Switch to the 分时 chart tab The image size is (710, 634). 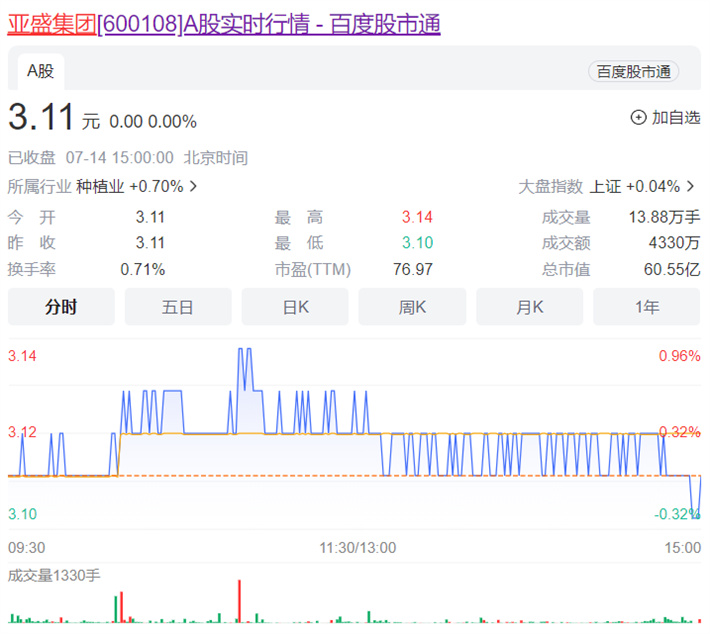pos(61,307)
